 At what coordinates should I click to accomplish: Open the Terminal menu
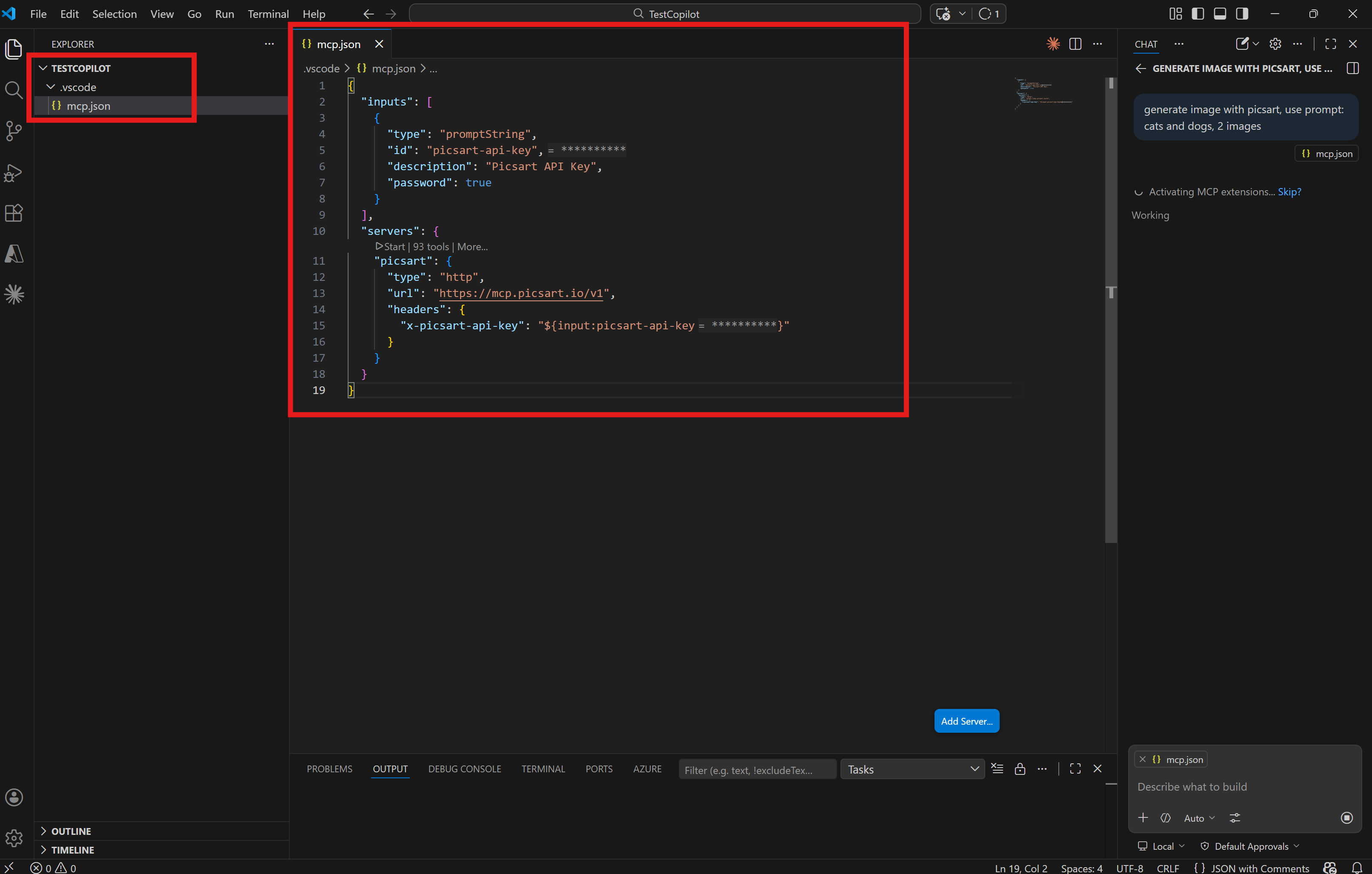click(x=268, y=14)
